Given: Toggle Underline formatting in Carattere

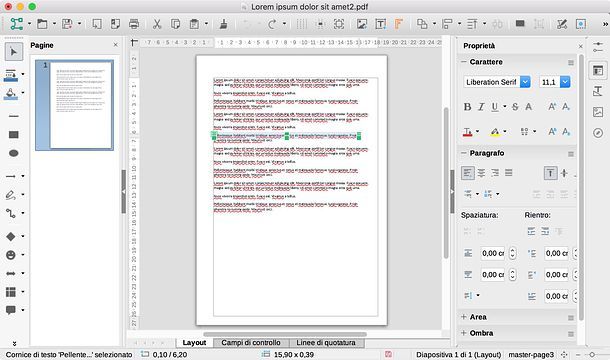Looking at the screenshot, I should click(494, 107).
